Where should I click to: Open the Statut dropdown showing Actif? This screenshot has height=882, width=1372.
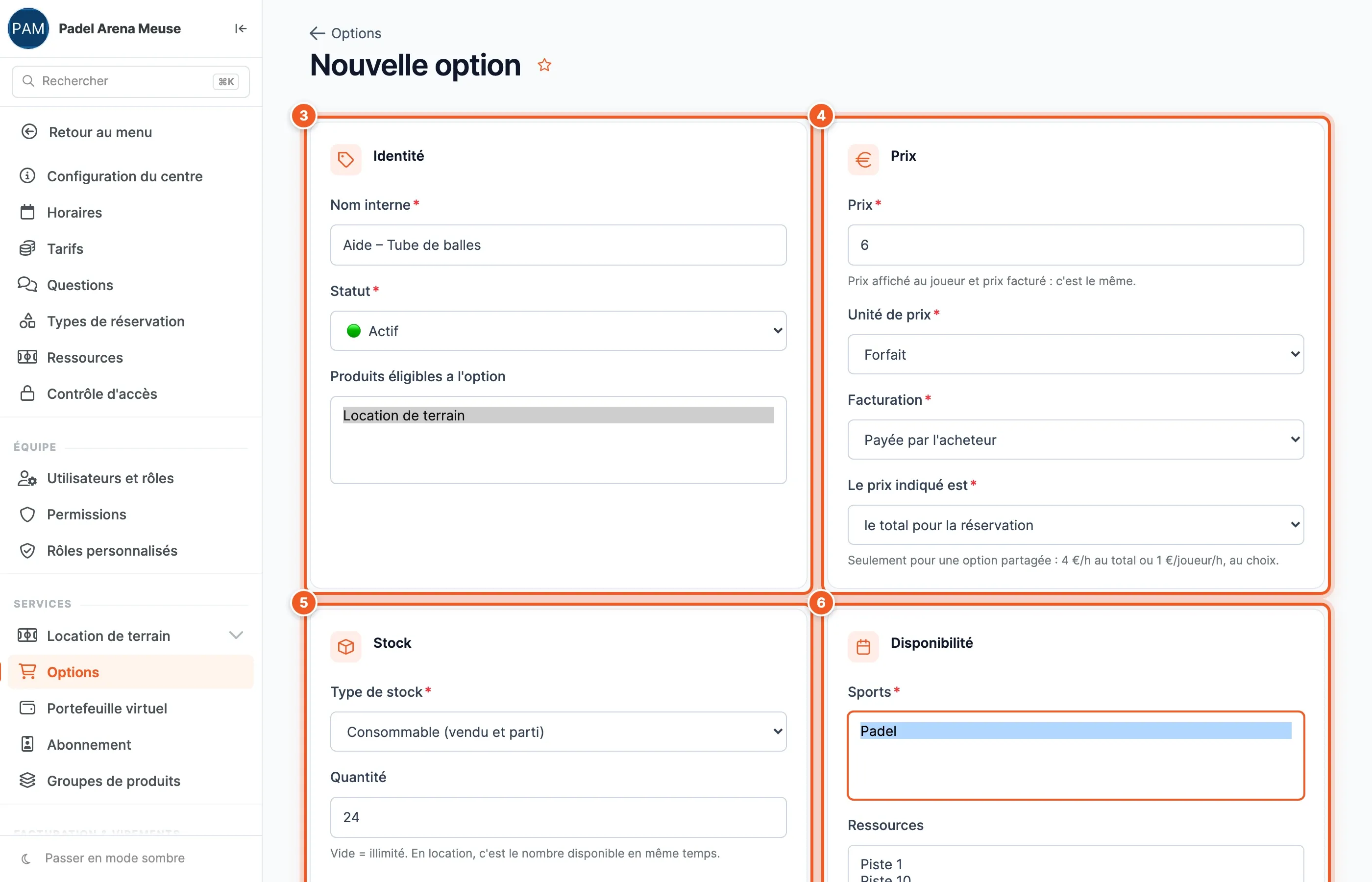pos(558,331)
